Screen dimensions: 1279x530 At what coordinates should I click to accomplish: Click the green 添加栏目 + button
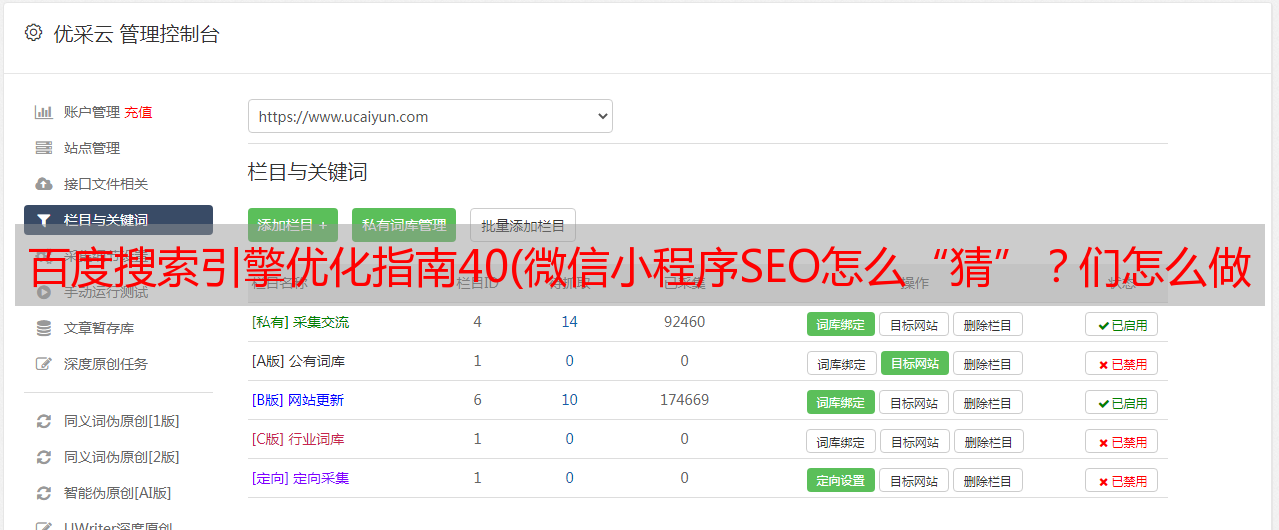(293, 225)
